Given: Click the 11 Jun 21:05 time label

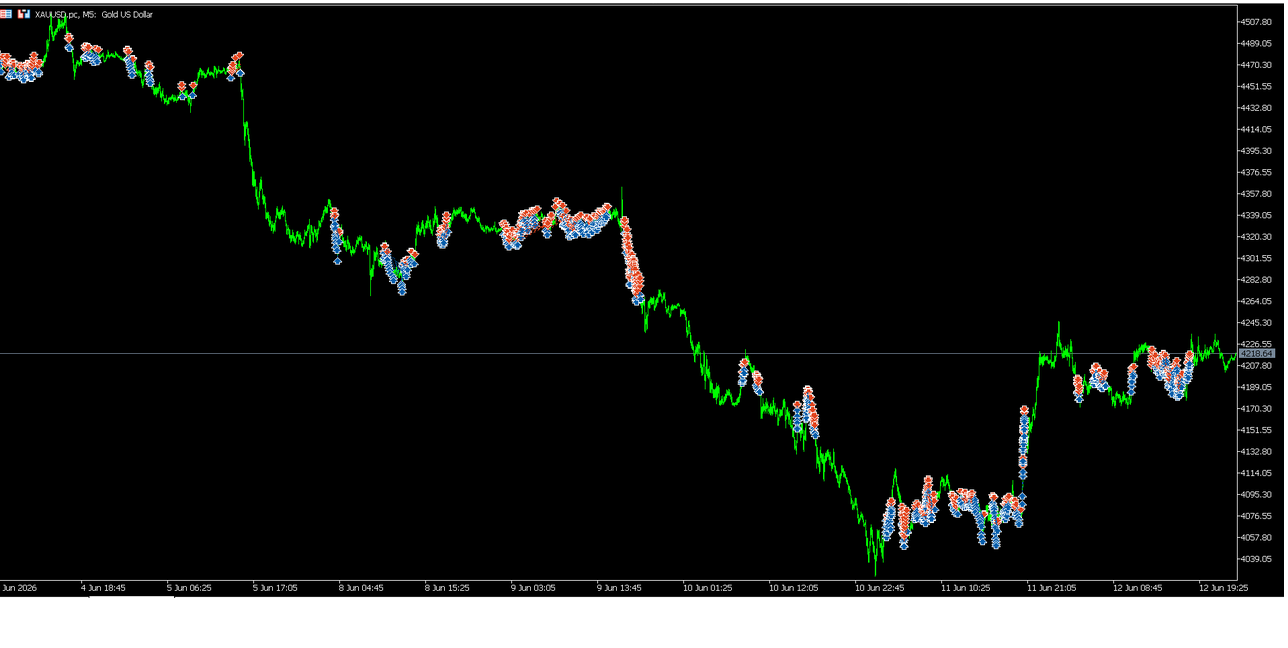Looking at the screenshot, I should [1052, 588].
